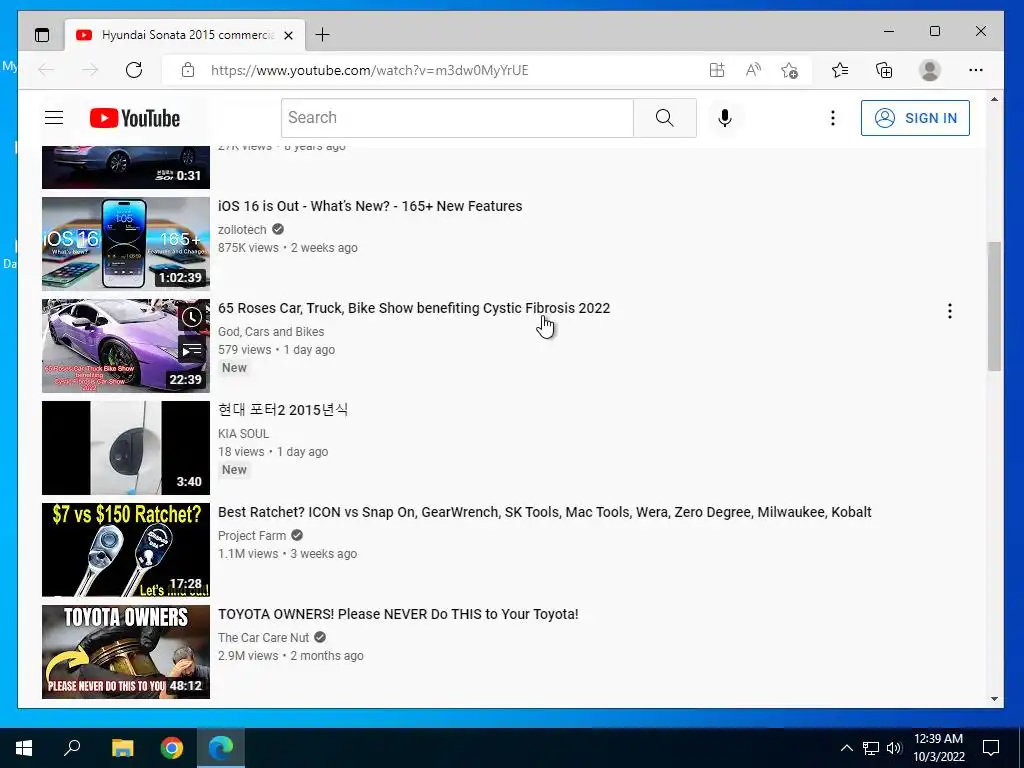
Task: Open the 3:40 Korean video thumbnail
Action: (x=126, y=448)
